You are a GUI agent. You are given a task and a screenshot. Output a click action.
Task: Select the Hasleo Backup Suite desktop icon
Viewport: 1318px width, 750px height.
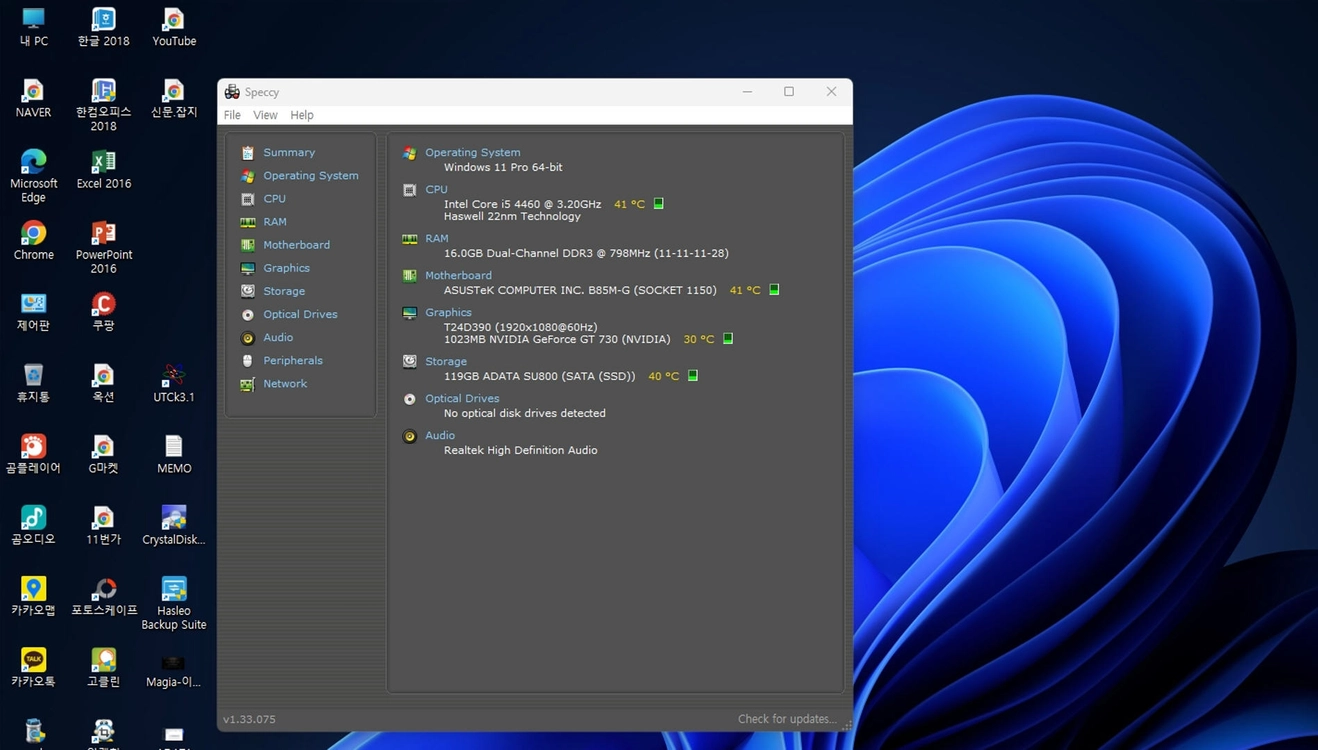pyautogui.click(x=174, y=603)
